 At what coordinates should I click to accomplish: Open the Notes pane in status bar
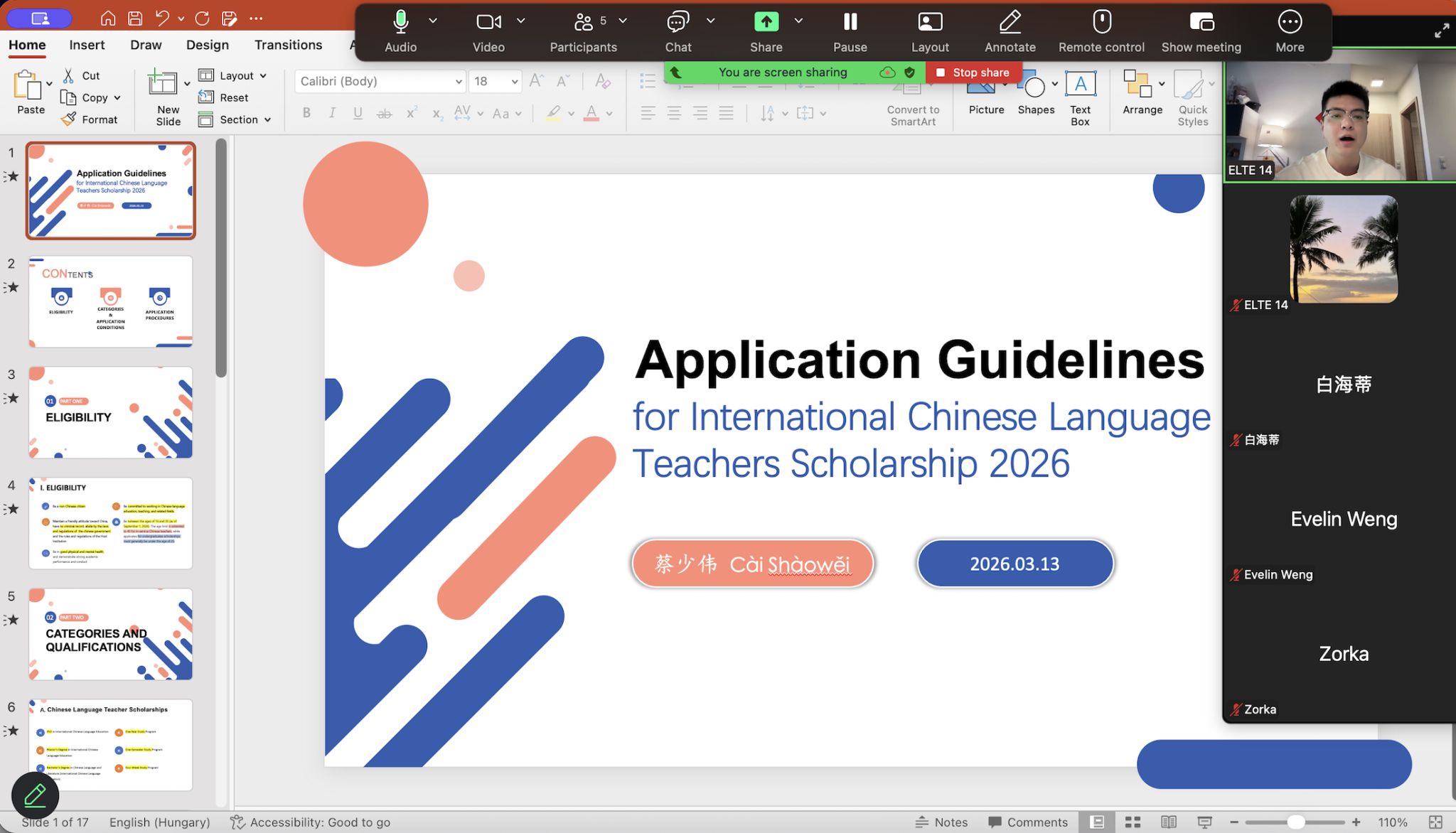(942, 822)
